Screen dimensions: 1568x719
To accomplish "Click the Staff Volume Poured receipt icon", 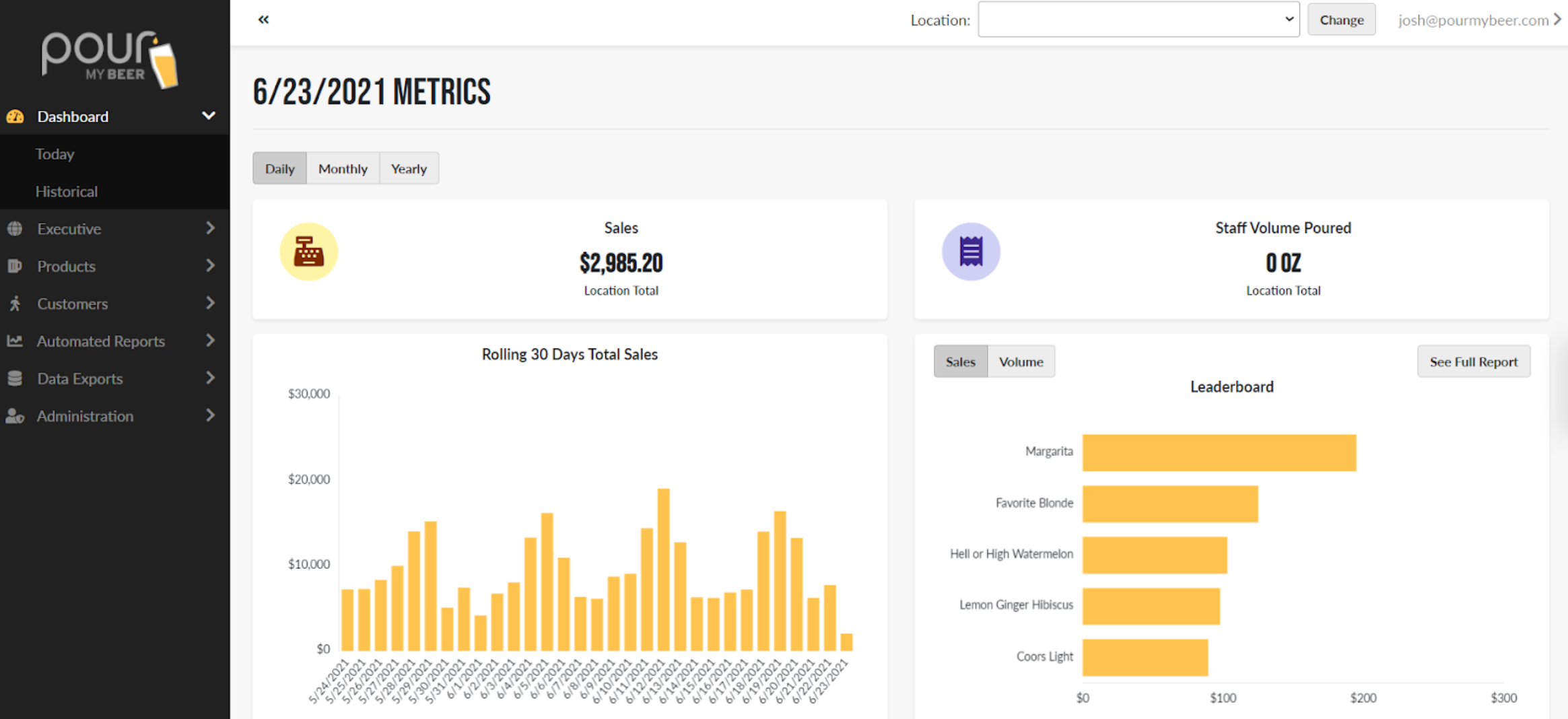I will 971,252.
